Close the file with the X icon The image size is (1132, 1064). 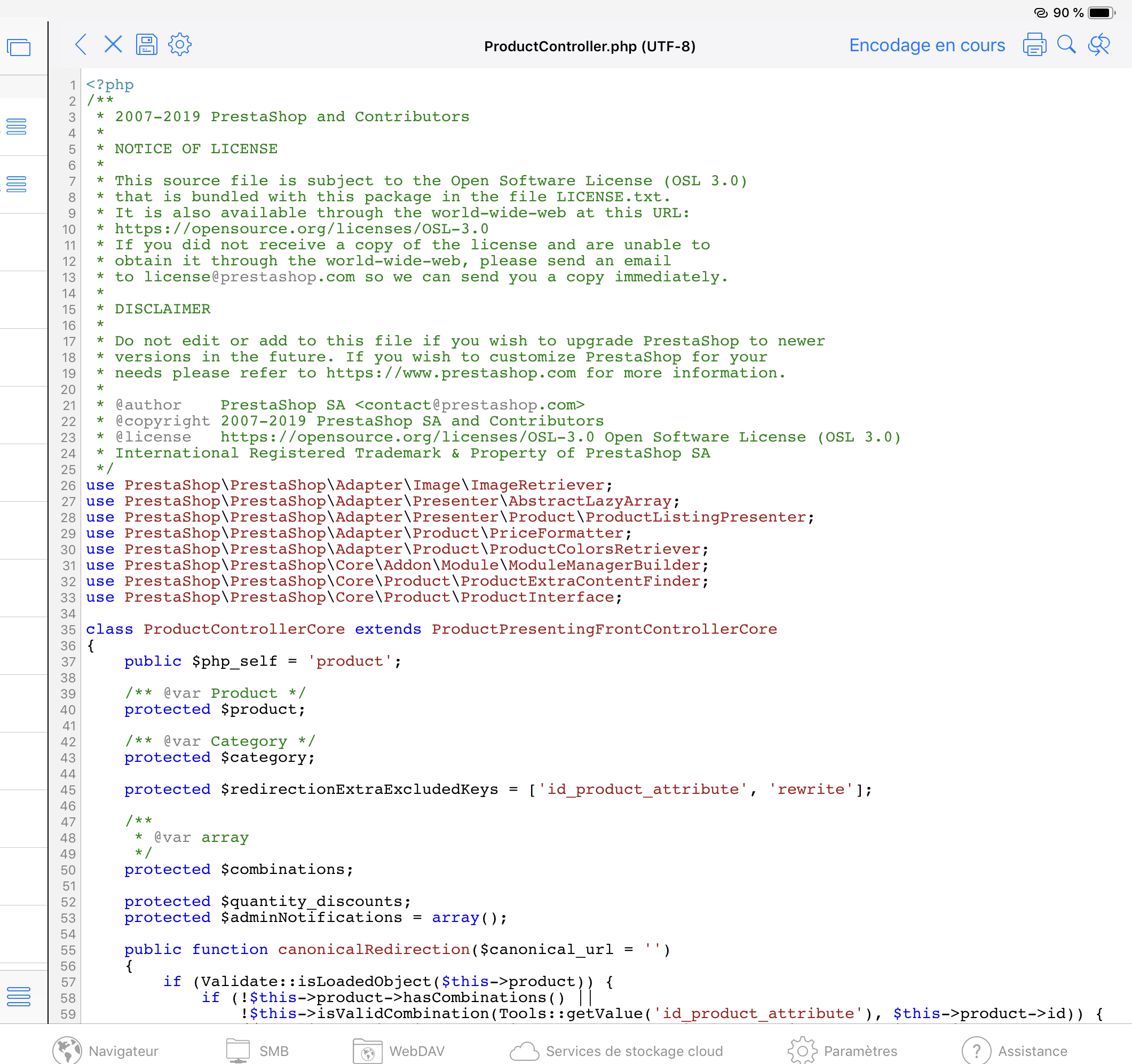(x=113, y=44)
